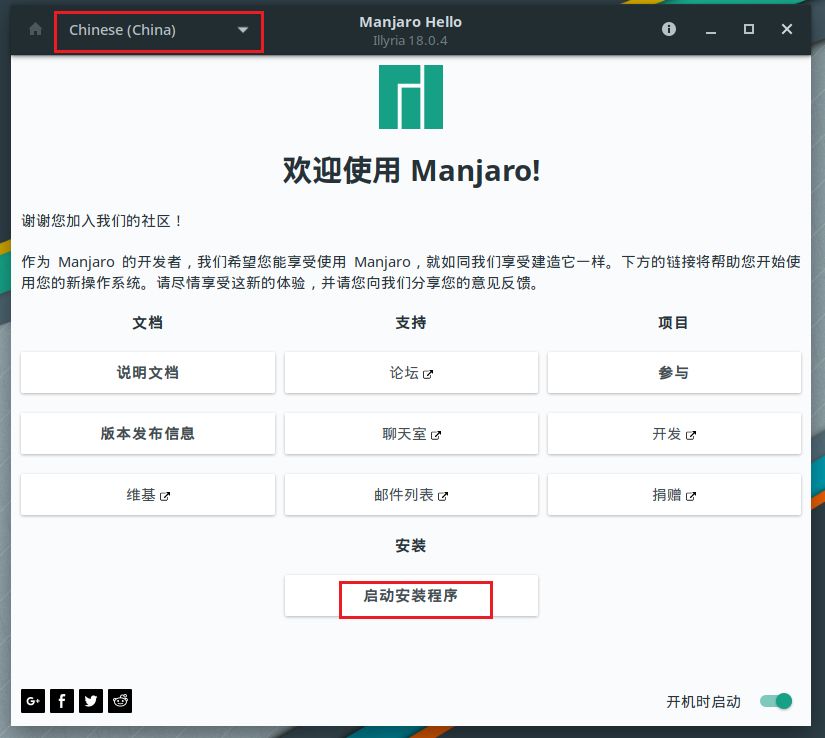This screenshot has width=825, height=738.
Task: Open Manjaro's Google+ page icon
Action: pyautogui.click(x=32, y=701)
